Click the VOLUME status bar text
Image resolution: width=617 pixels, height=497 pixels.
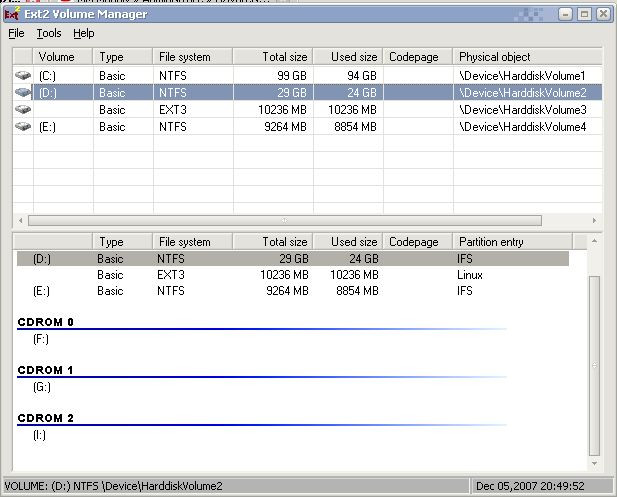(x=113, y=486)
